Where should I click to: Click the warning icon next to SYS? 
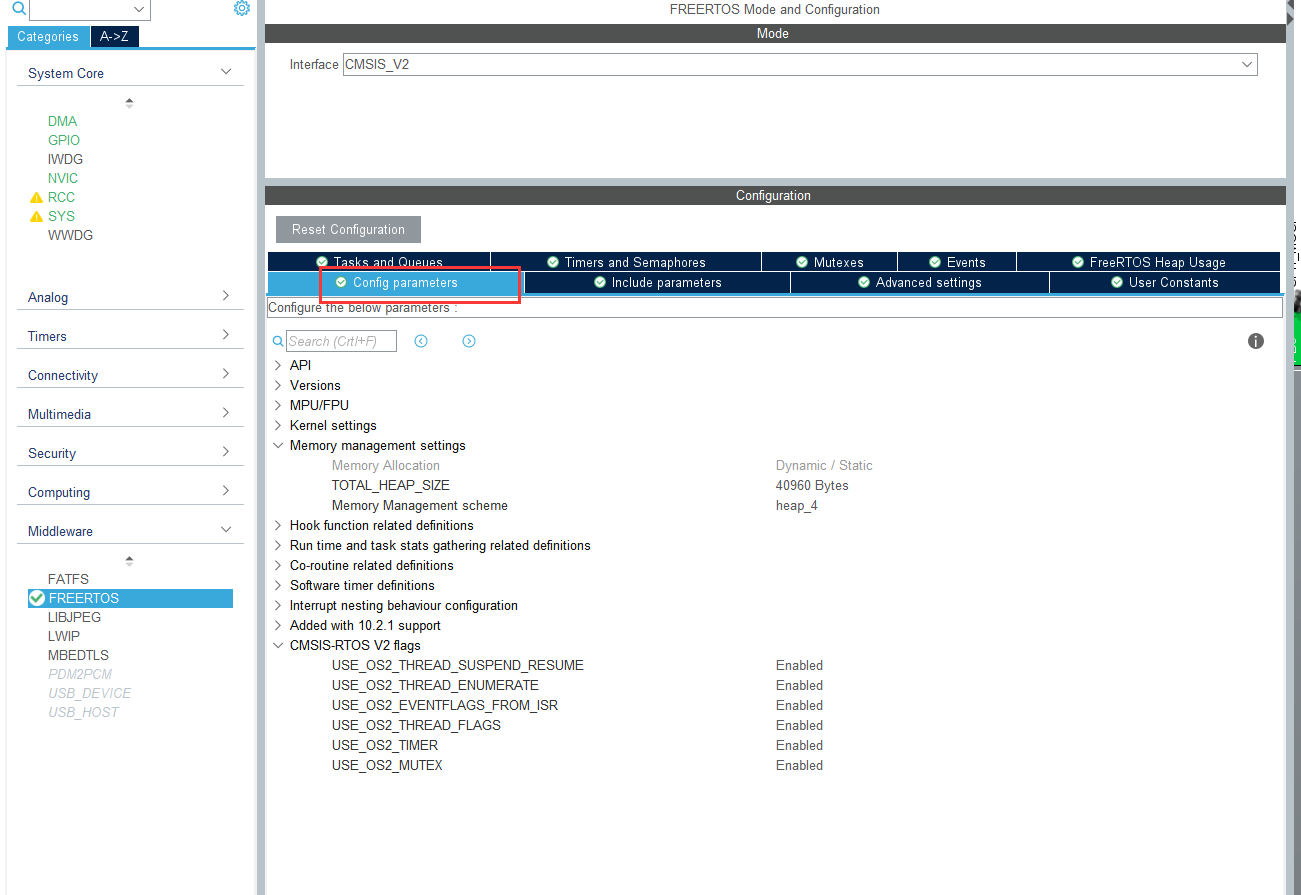(37, 216)
